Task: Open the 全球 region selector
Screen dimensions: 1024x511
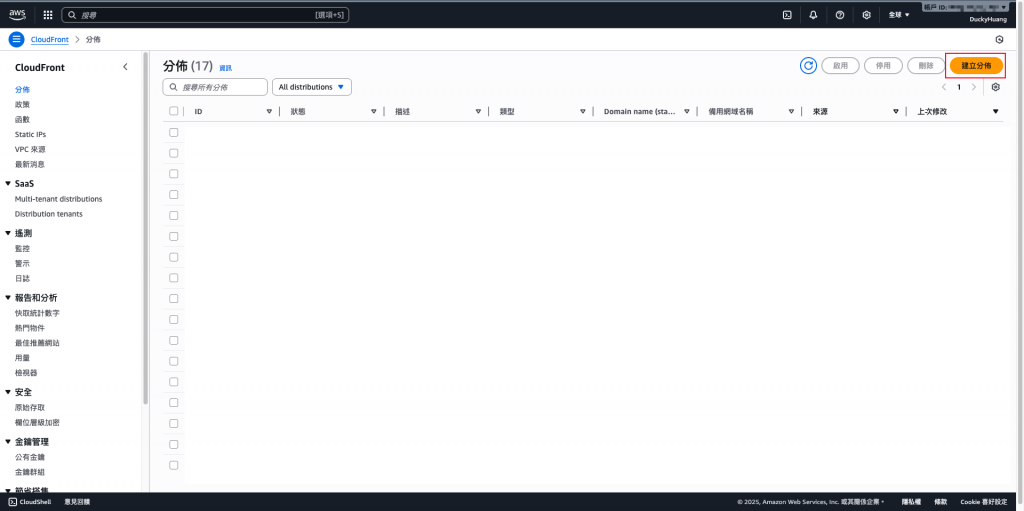Action: pos(899,14)
